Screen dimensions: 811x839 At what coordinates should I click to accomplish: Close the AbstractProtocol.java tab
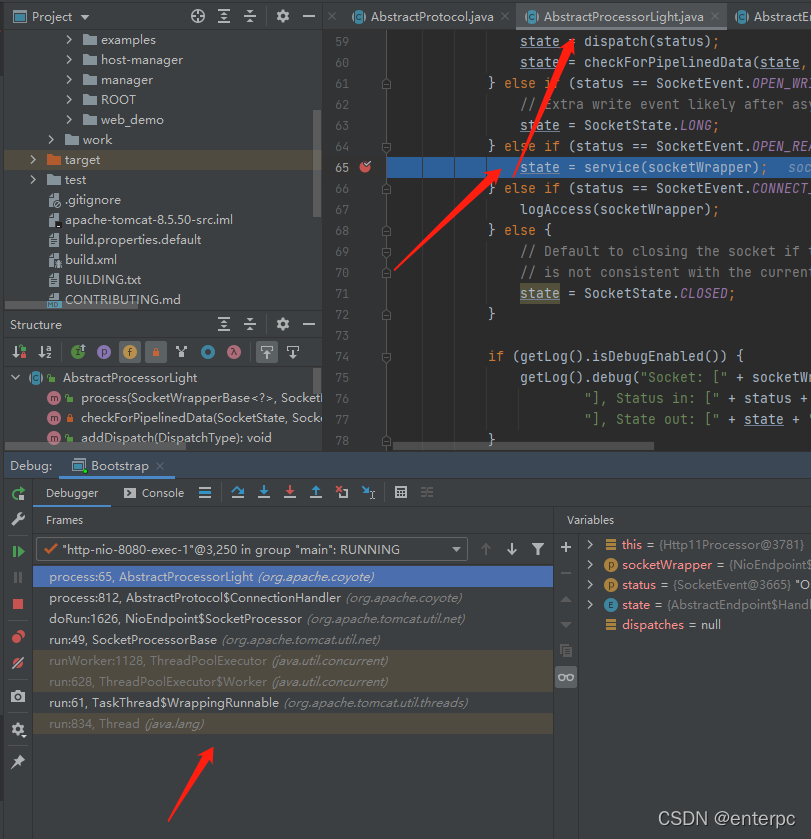tap(504, 17)
